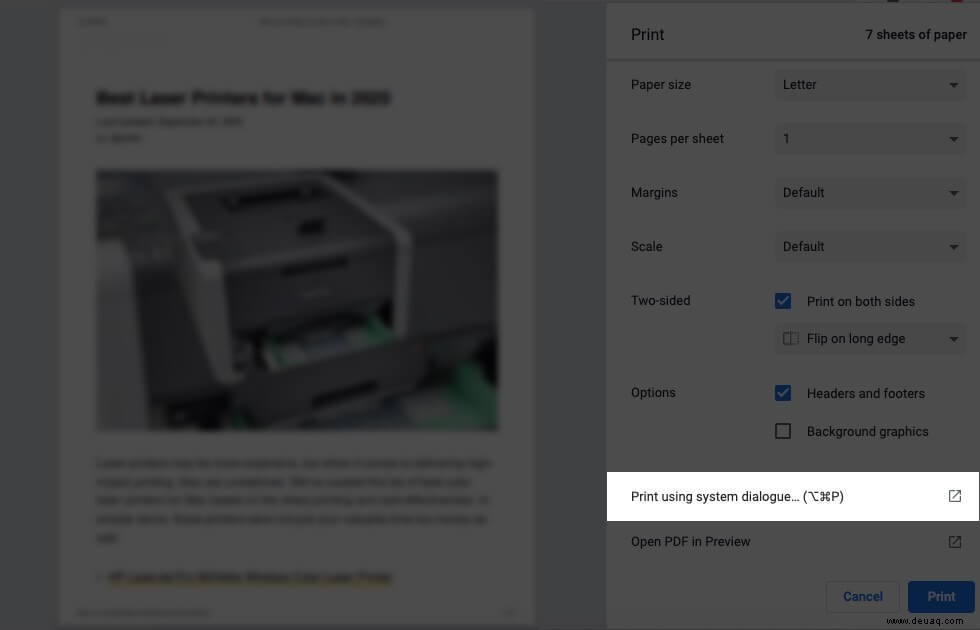This screenshot has width=980, height=630.
Task: Open the Paper size dropdown showing Letter
Action: [x=871, y=84]
